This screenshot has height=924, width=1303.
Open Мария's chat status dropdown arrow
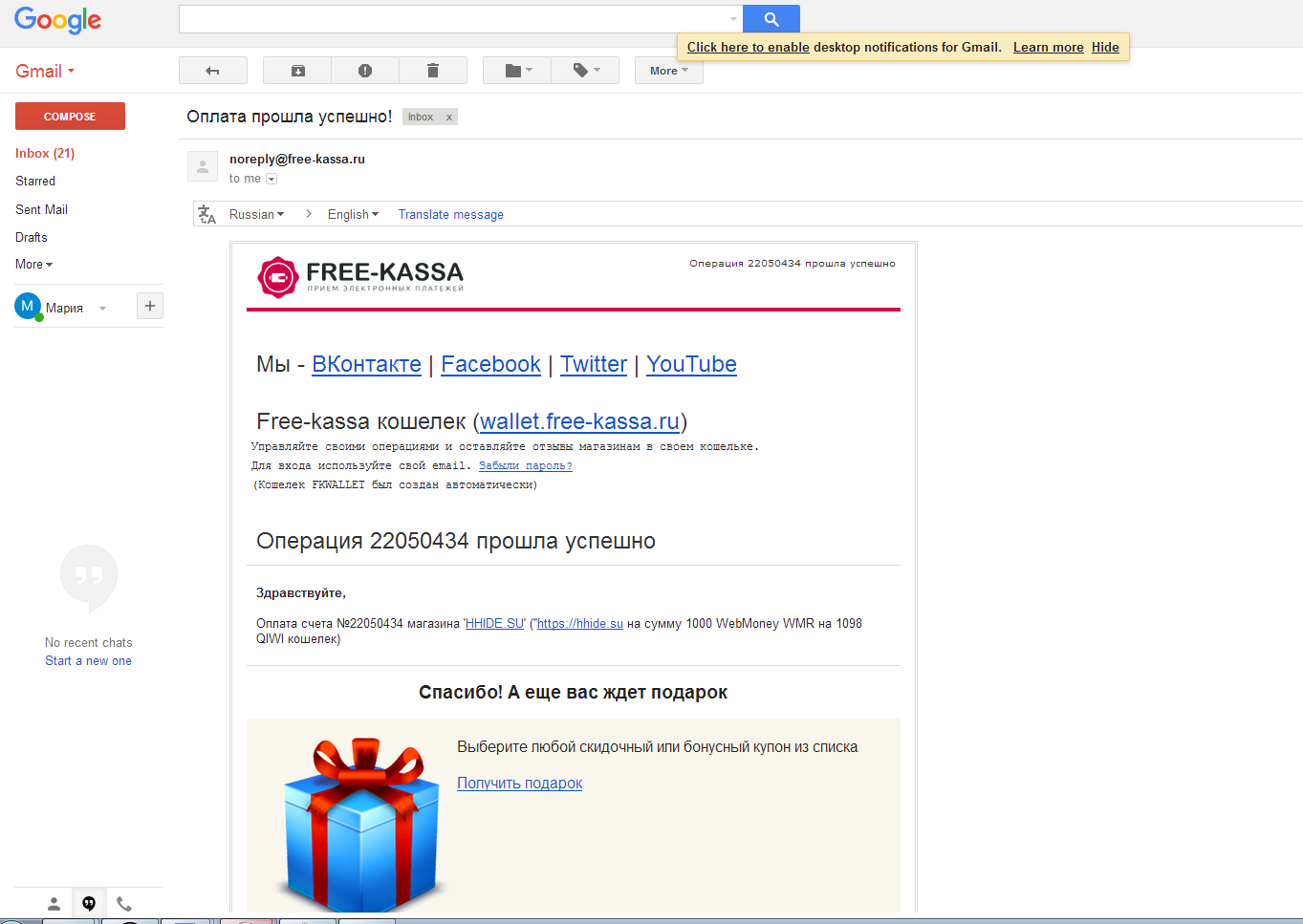pyautogui.click(x=102, y=308)
